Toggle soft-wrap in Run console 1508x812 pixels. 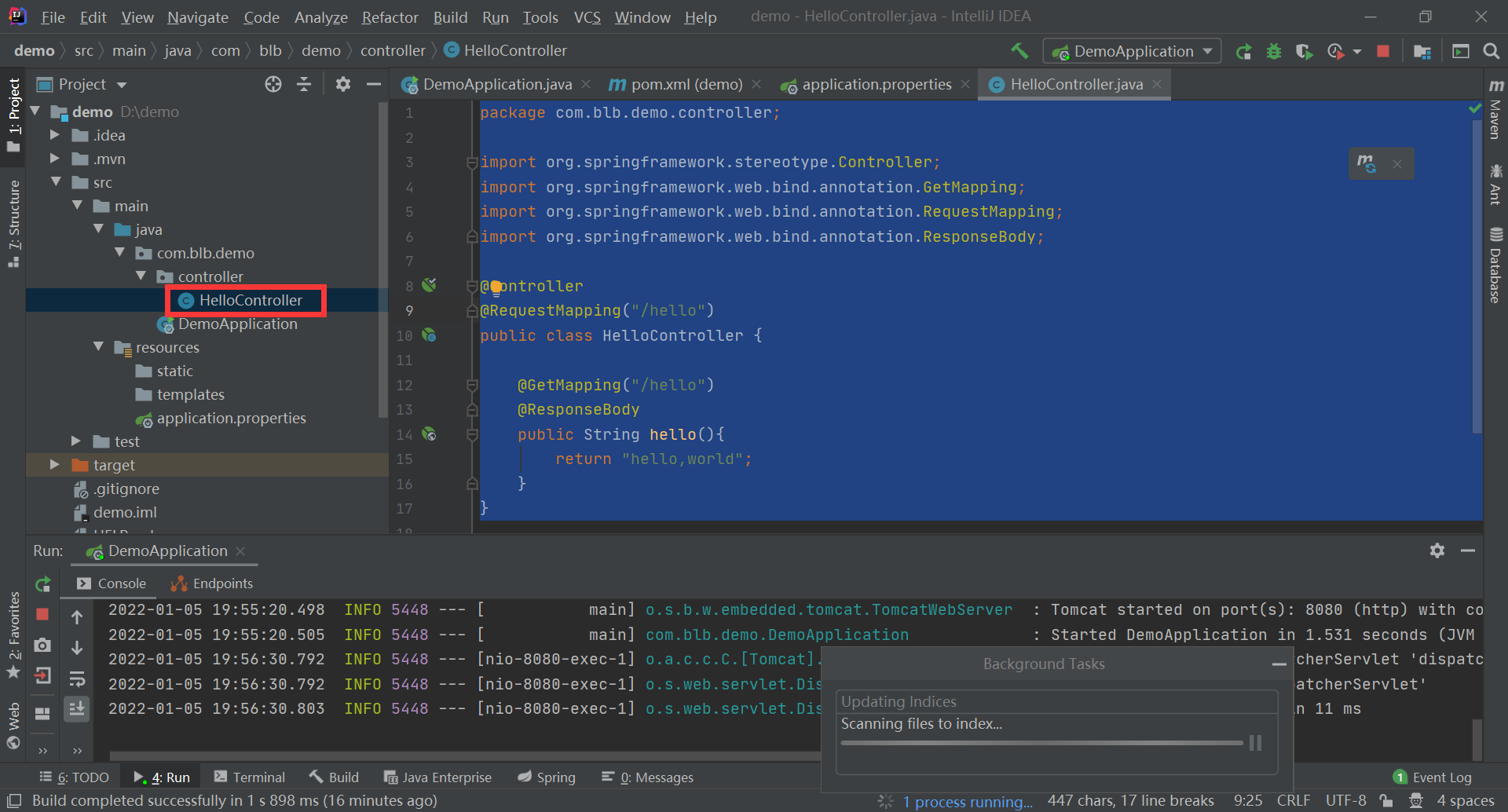click(x=77, y=678)
